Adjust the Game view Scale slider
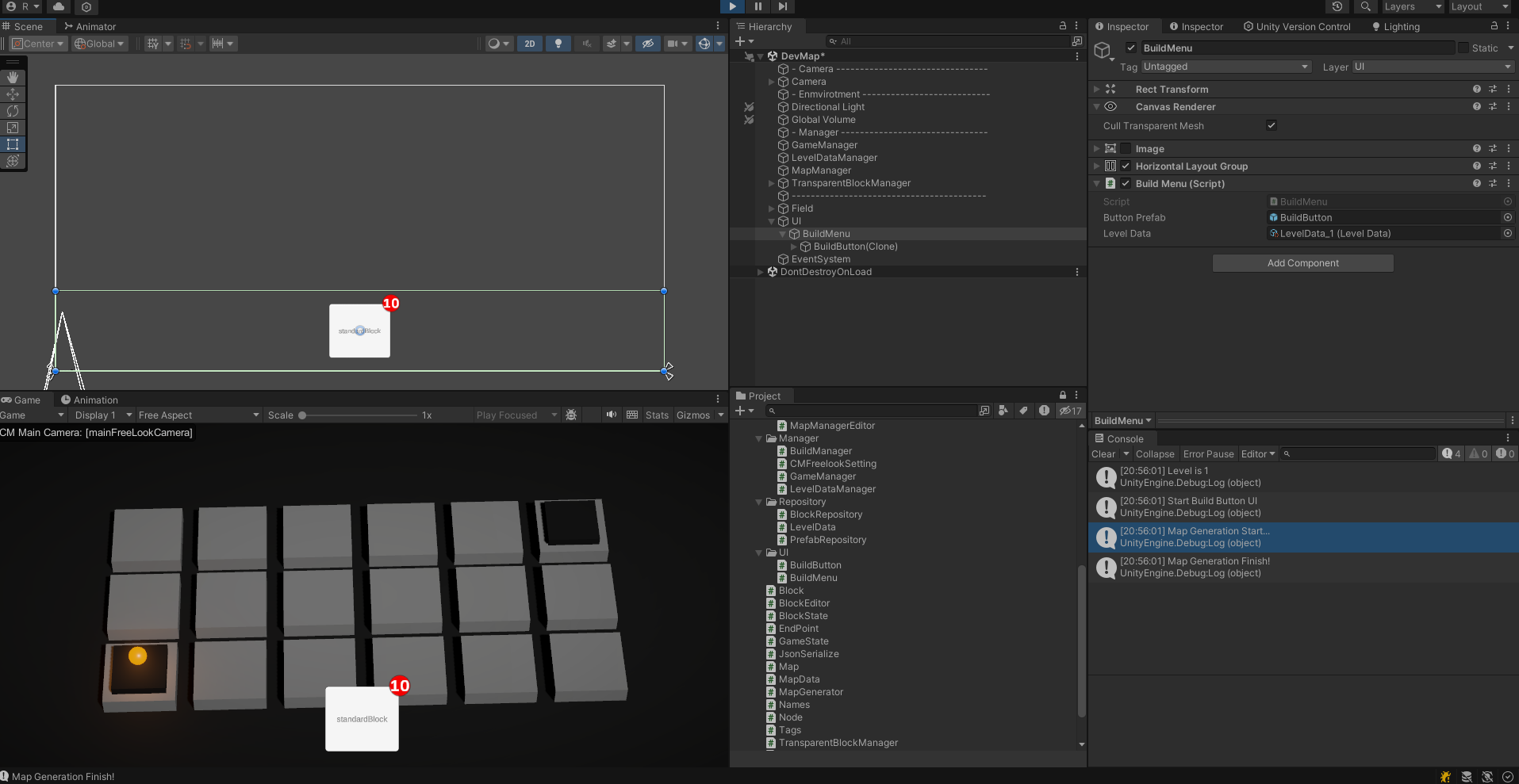Screen dimensions: 1519x784 (303, 415)
